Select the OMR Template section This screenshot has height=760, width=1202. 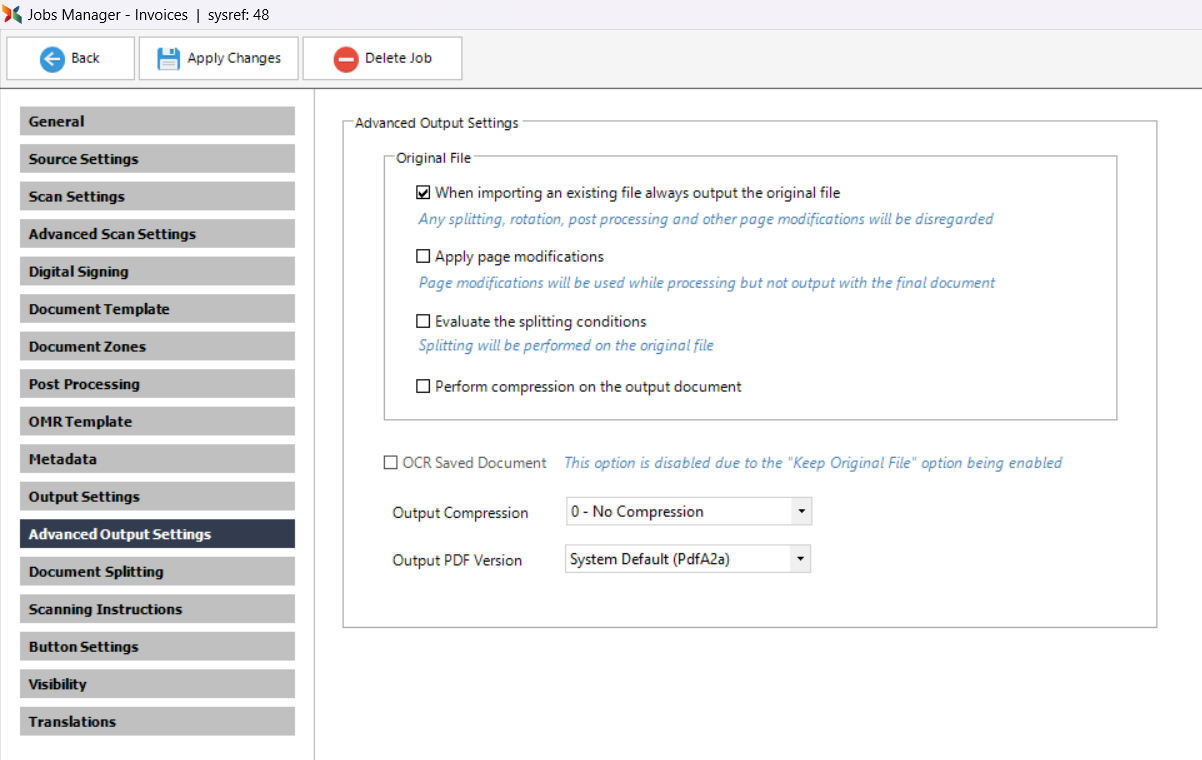pyautogui.click(x=157, y=422)
